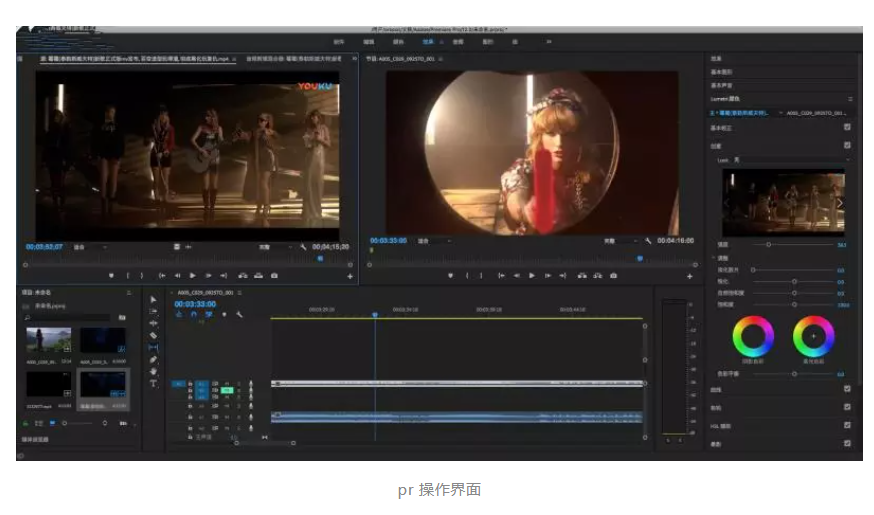
Task: Show hidden Source panel tabs chevron
Action: (x=354, y=59)
